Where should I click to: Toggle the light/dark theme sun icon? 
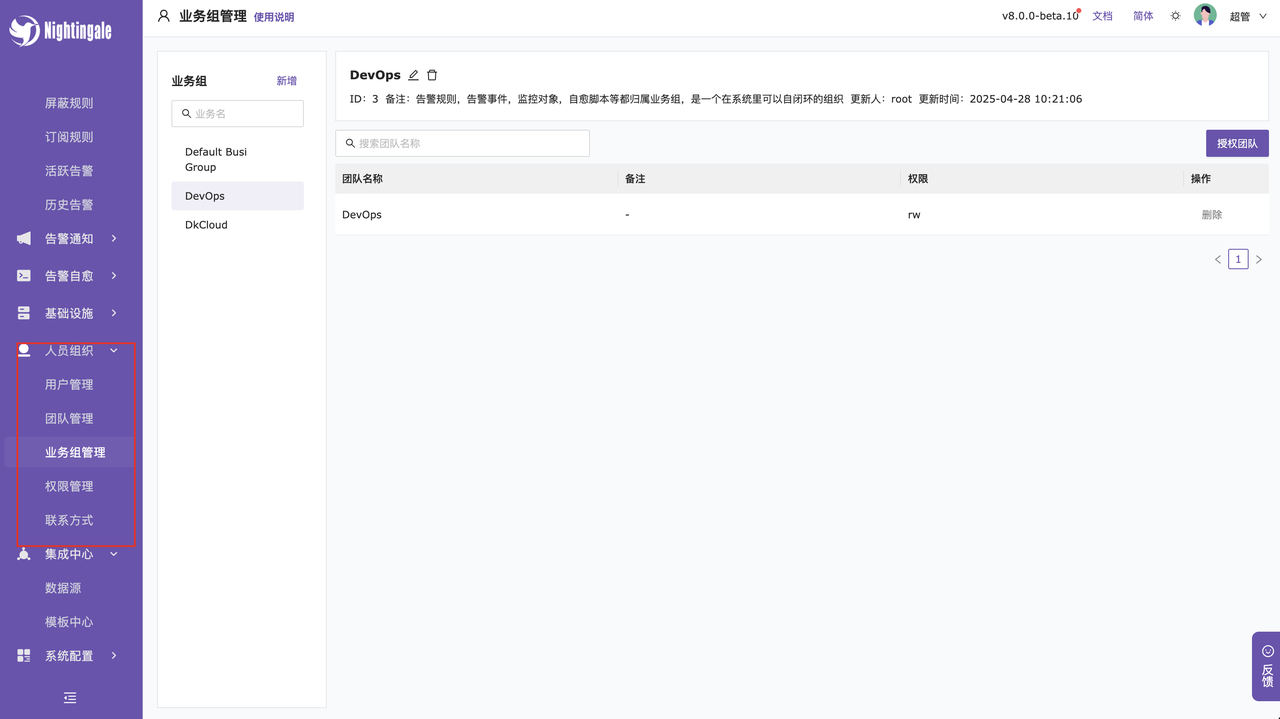[1175, 16]
